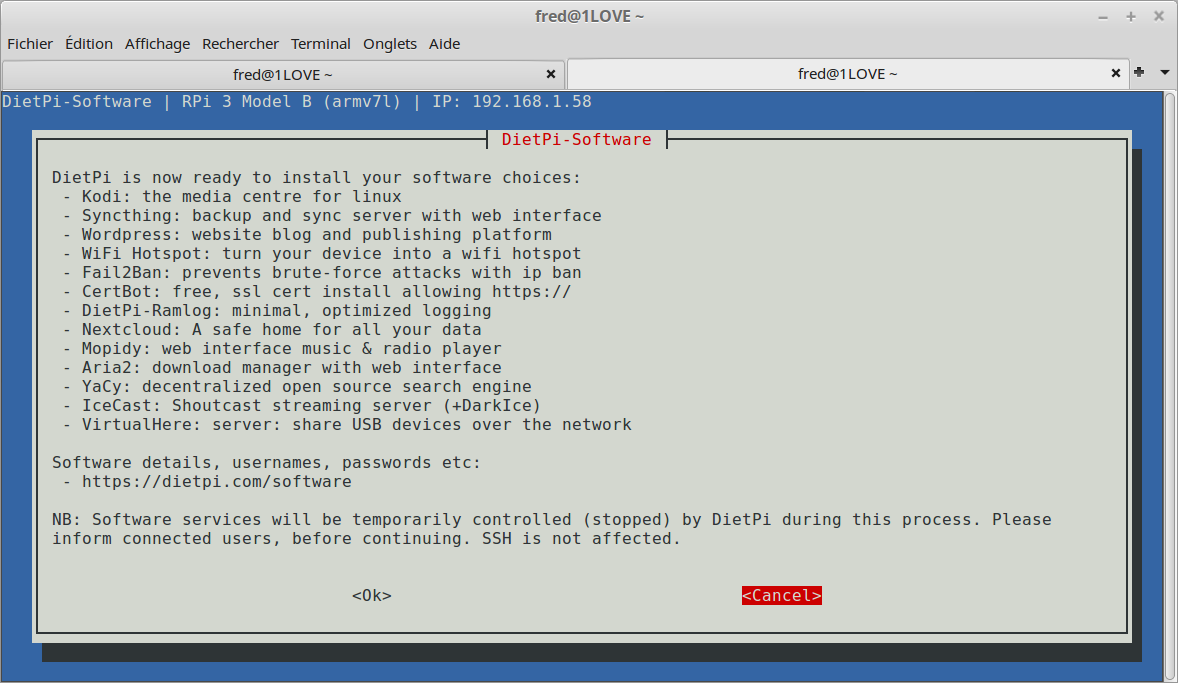Click the Mopidy music player line

point(282,349)
